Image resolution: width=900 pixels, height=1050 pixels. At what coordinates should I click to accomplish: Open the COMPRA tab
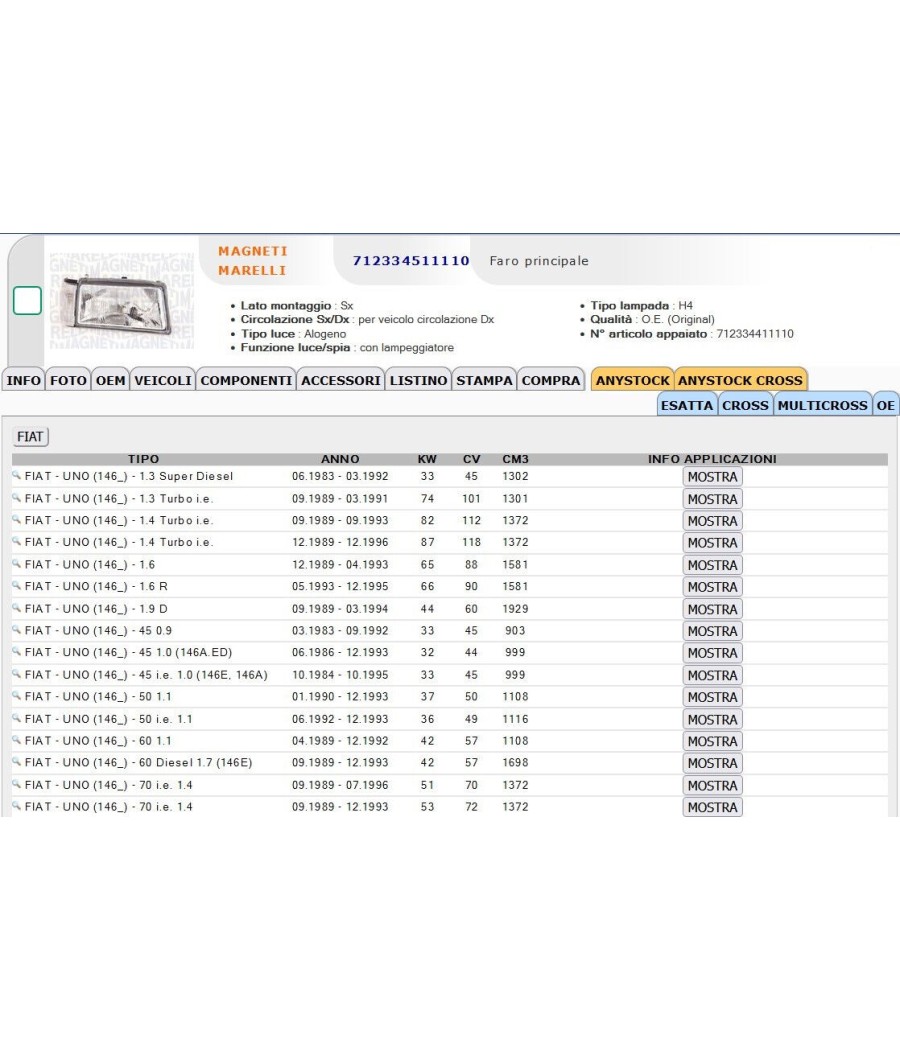pos(551,380)
